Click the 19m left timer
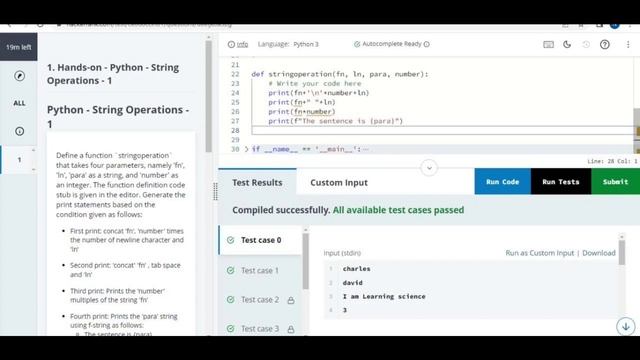Image resolution: width=640 pixels, height=360 pixels. click(x=18, y=47)
